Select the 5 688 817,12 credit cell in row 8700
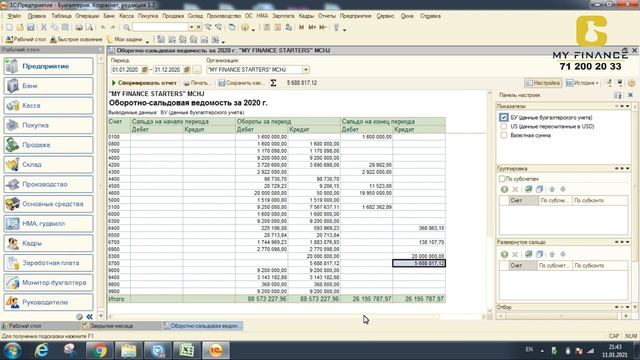The width and height of the screenshot is (640, 360). tap(419, 263)
